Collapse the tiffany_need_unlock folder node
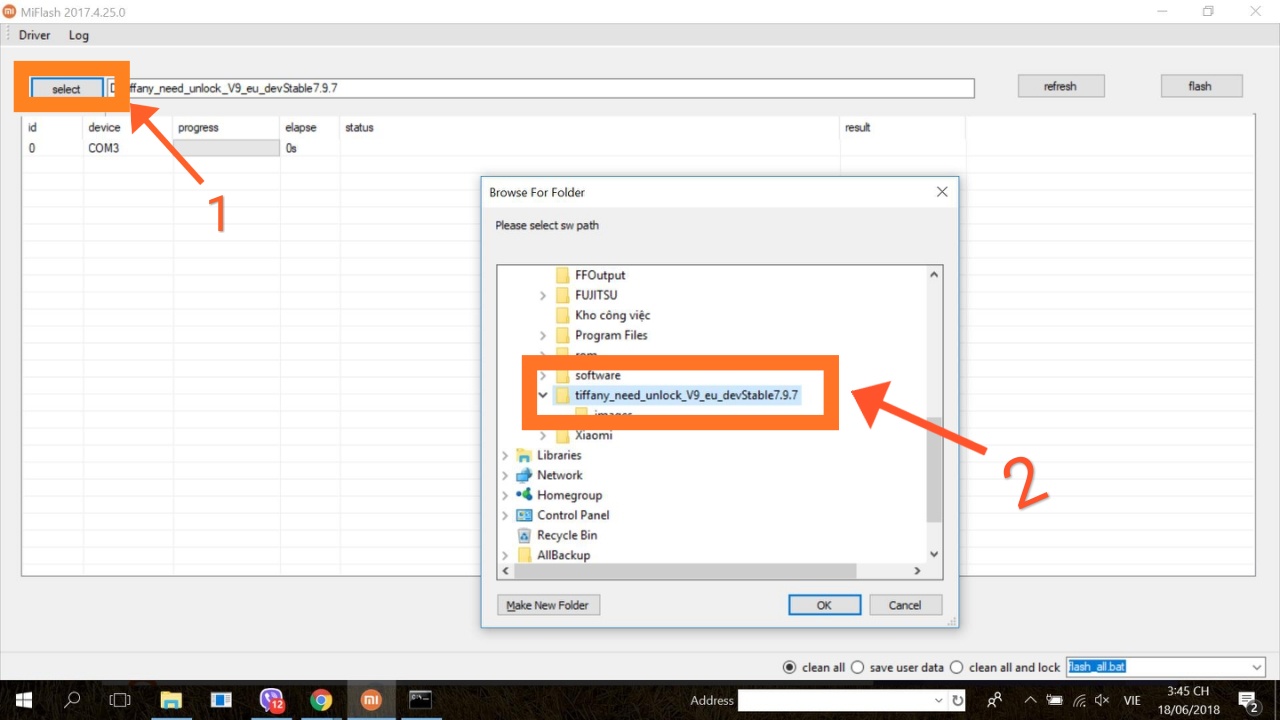 (543, 395)
